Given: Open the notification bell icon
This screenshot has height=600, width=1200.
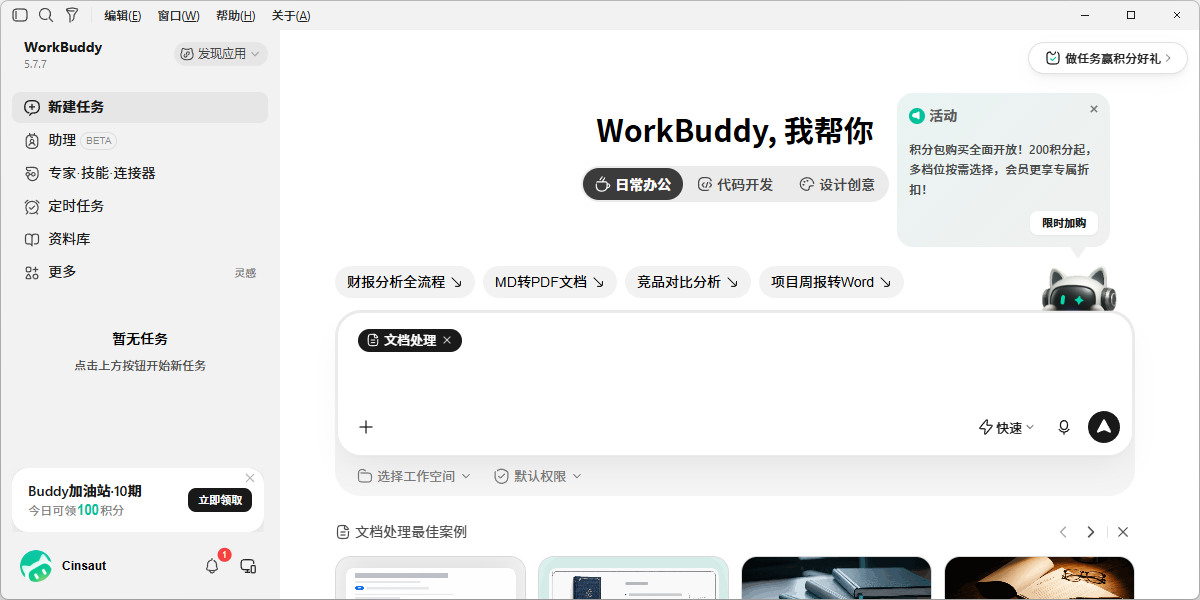Looking at the screenshot, I should (212, 566).
